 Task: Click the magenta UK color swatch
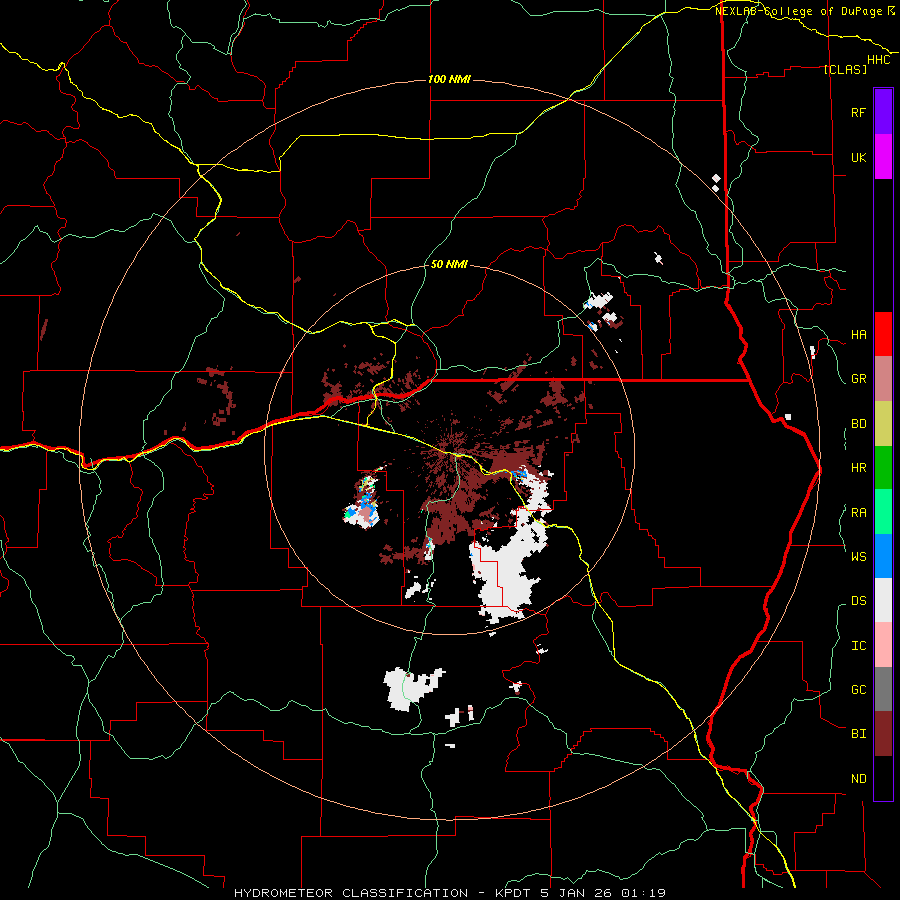[883, 157]
